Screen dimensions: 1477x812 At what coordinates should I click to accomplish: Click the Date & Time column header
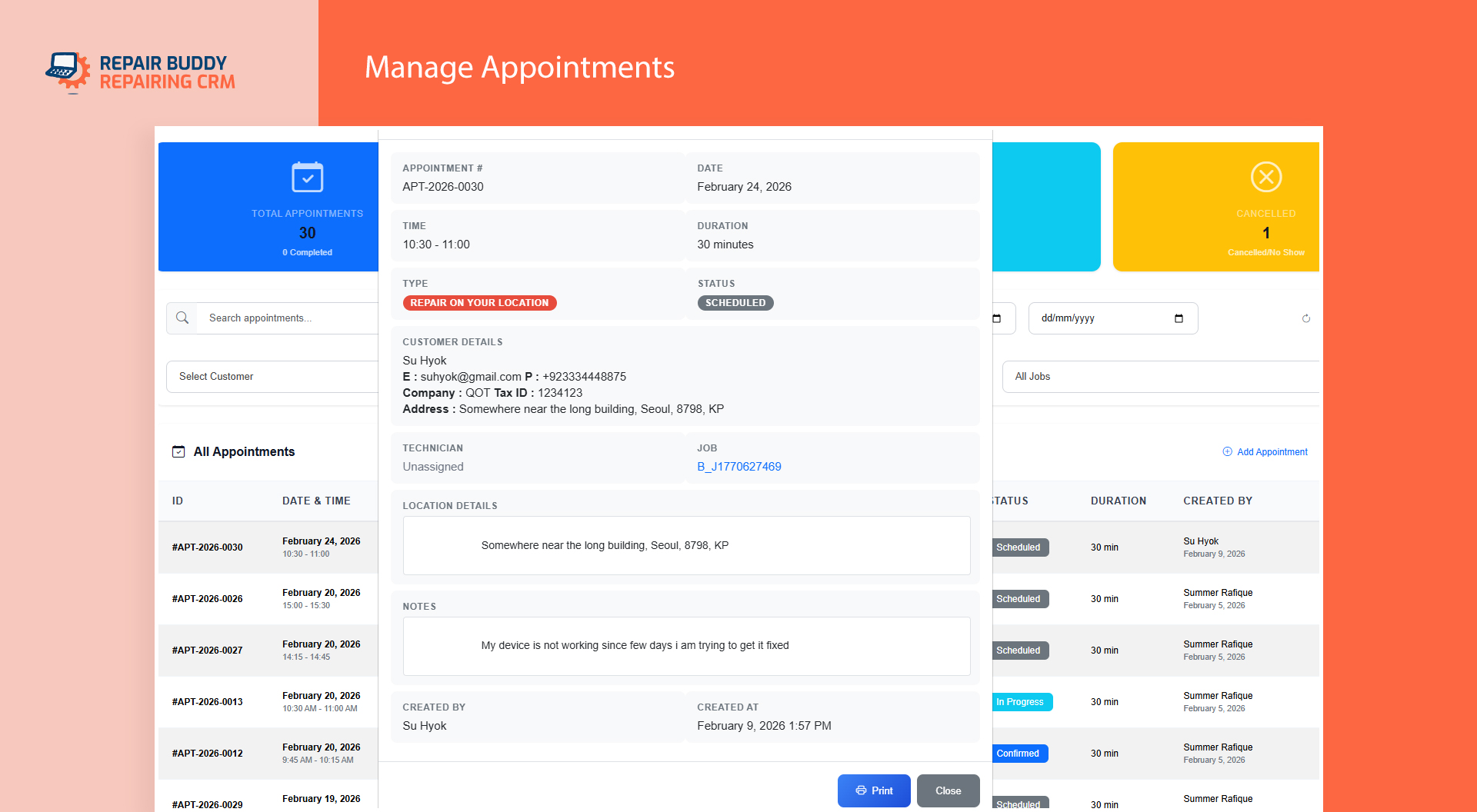click(316, 501)
